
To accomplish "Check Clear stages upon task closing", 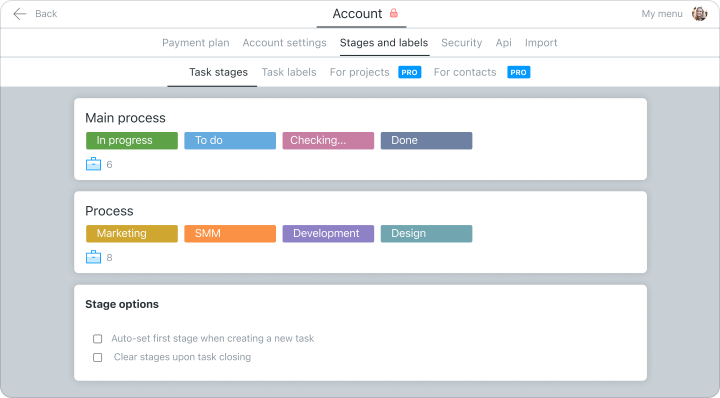I will (97, 357).
